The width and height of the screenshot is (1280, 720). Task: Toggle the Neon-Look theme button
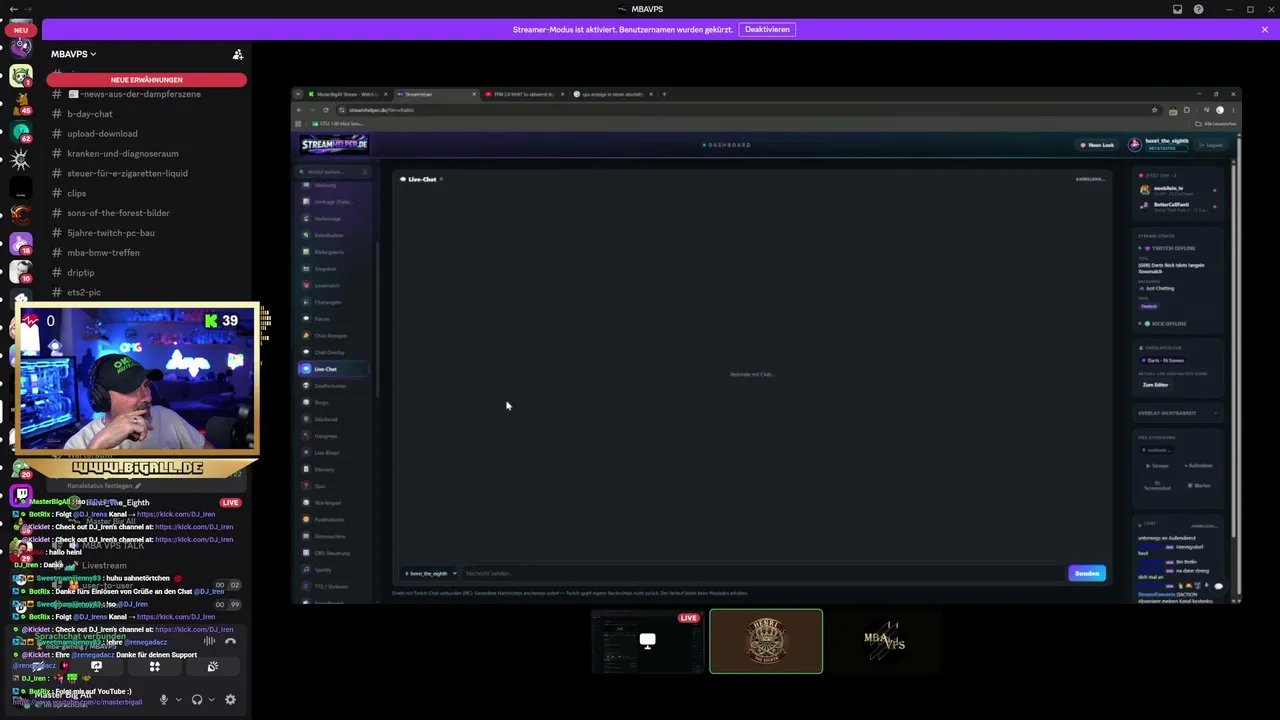tap(1097, 145)
